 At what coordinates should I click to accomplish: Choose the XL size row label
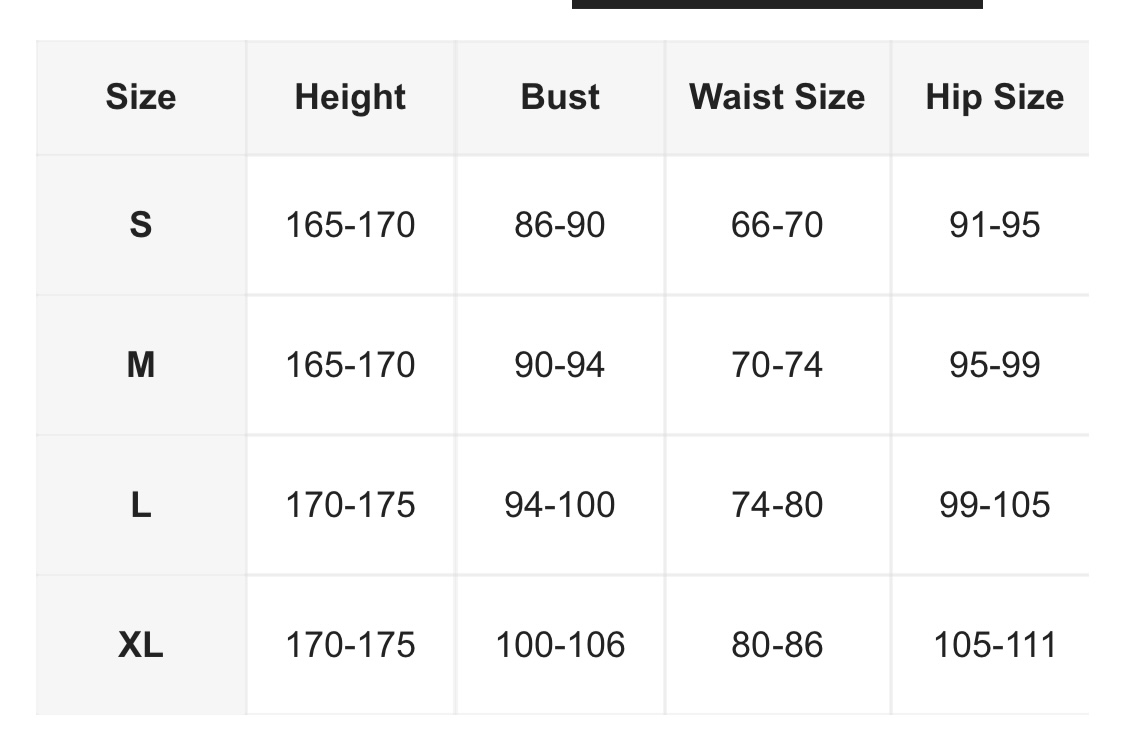140,645
